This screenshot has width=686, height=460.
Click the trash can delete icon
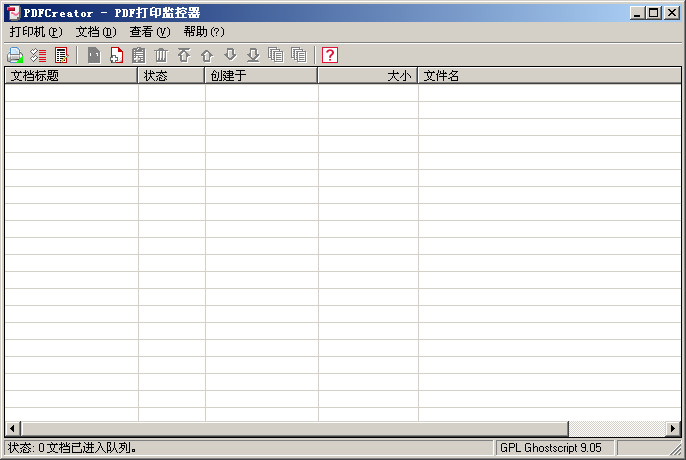(161, 55)
